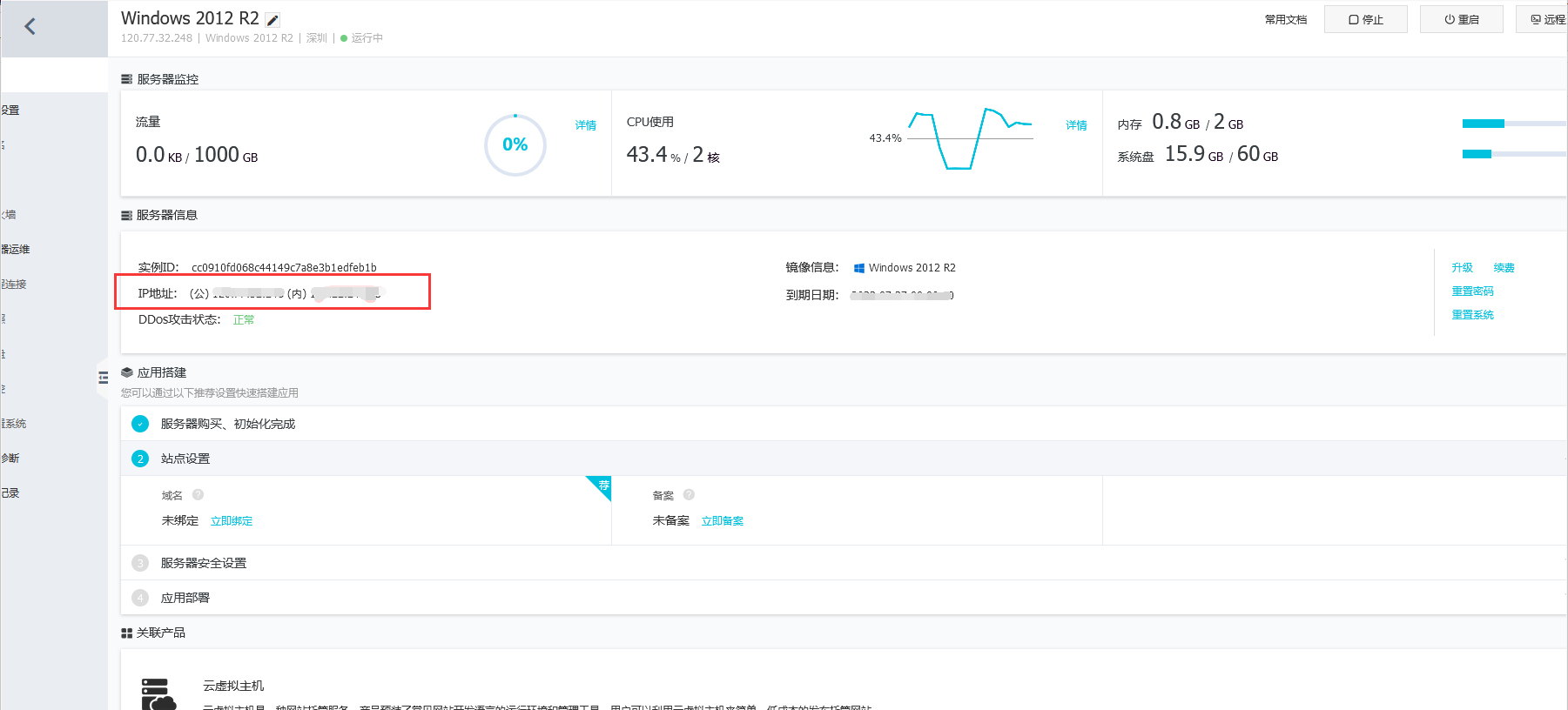This screenshot has height=710, width=1568.
Task: Click 运行中 running status indicator
Action: (362, 38)
